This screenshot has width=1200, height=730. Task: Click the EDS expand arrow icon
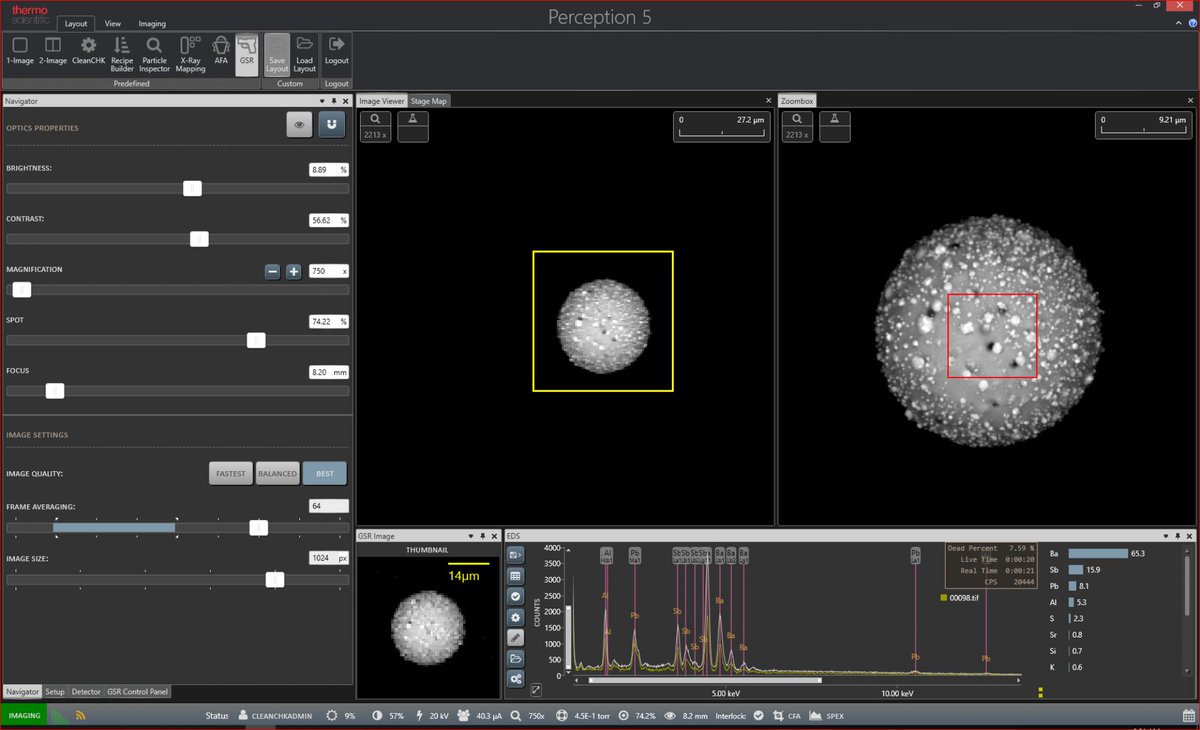535,689
